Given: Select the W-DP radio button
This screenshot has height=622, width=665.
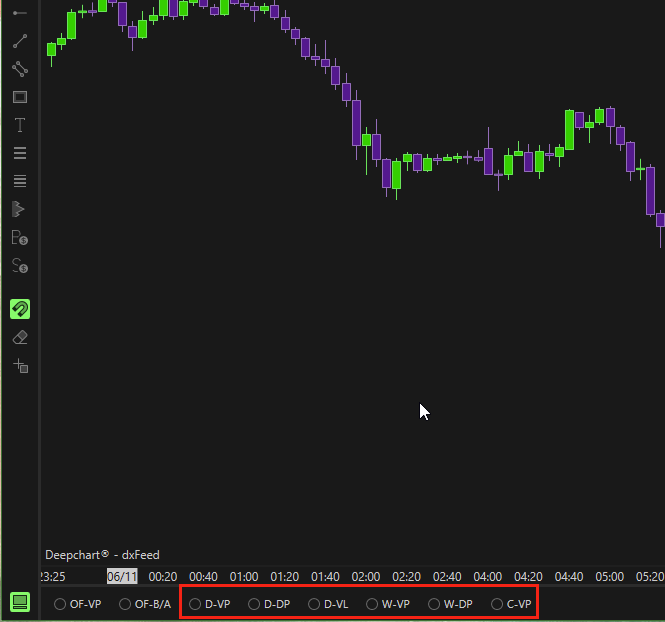Looking at the screenshot, I should point(434,604).
